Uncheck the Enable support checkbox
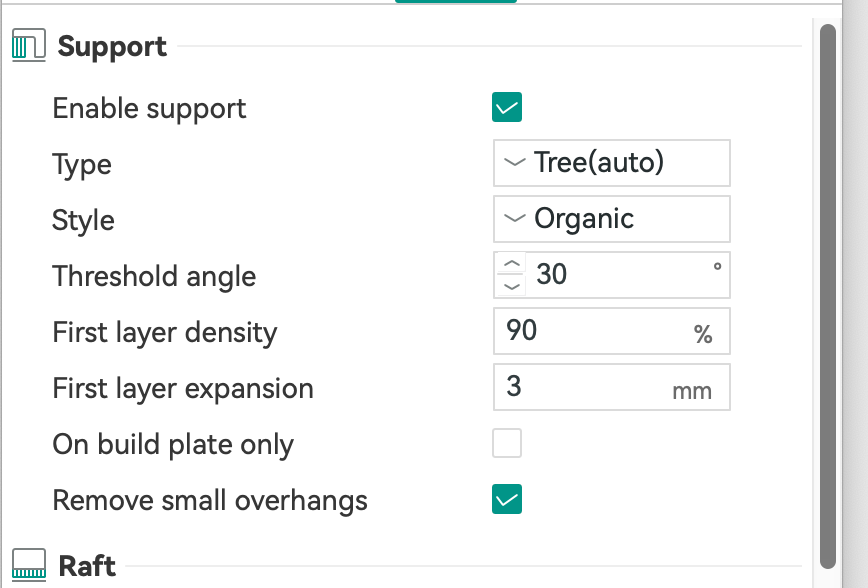 pos(507,107)
